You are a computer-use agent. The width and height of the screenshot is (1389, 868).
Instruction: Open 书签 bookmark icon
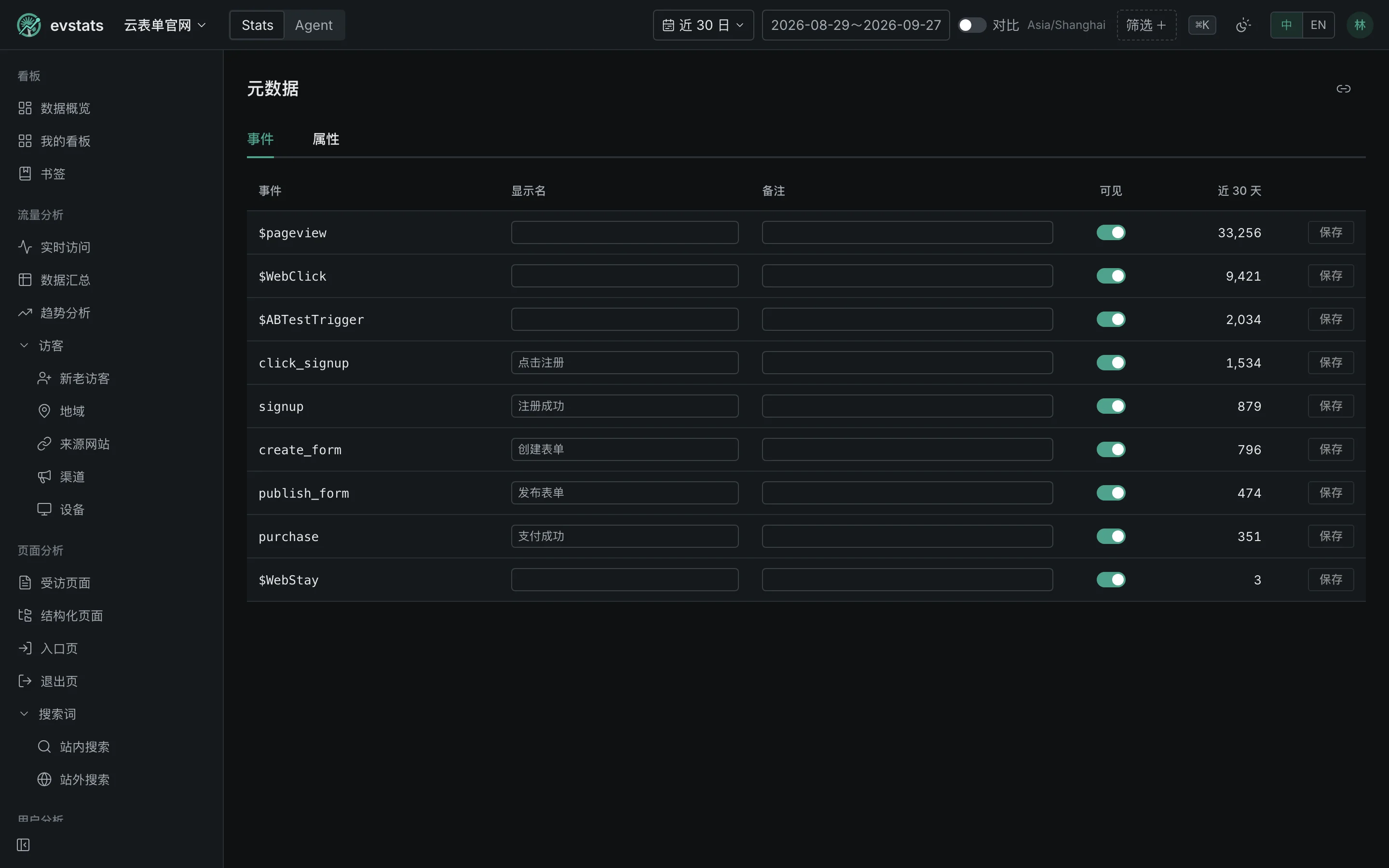coord(25,174)
